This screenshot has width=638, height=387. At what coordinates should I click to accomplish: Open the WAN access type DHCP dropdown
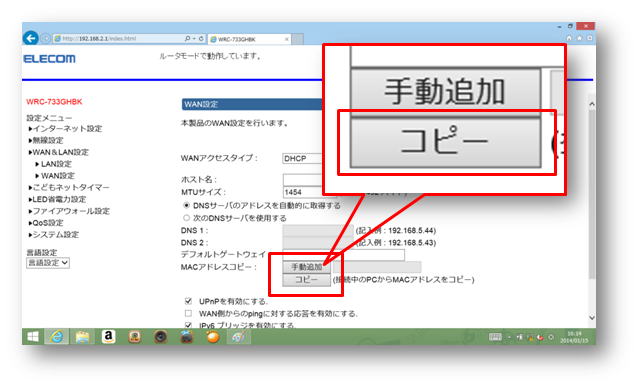pyautogui.click(x=303, y=158)
